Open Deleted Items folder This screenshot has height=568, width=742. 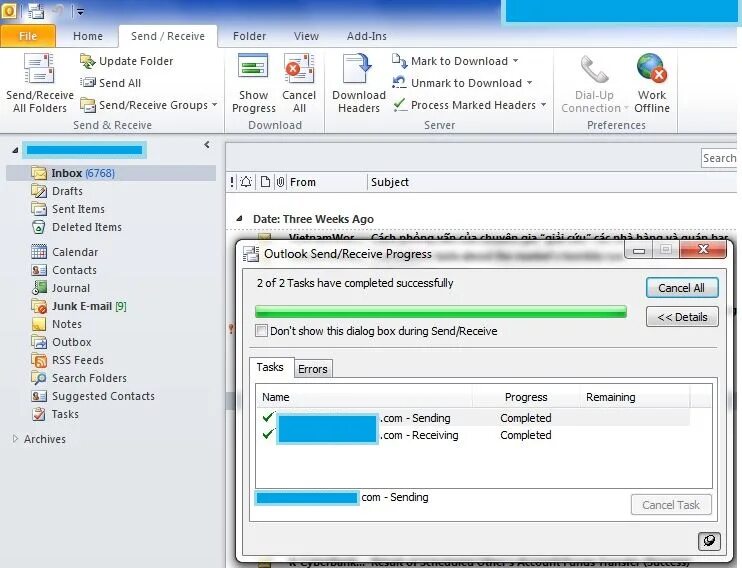[76, 227]
